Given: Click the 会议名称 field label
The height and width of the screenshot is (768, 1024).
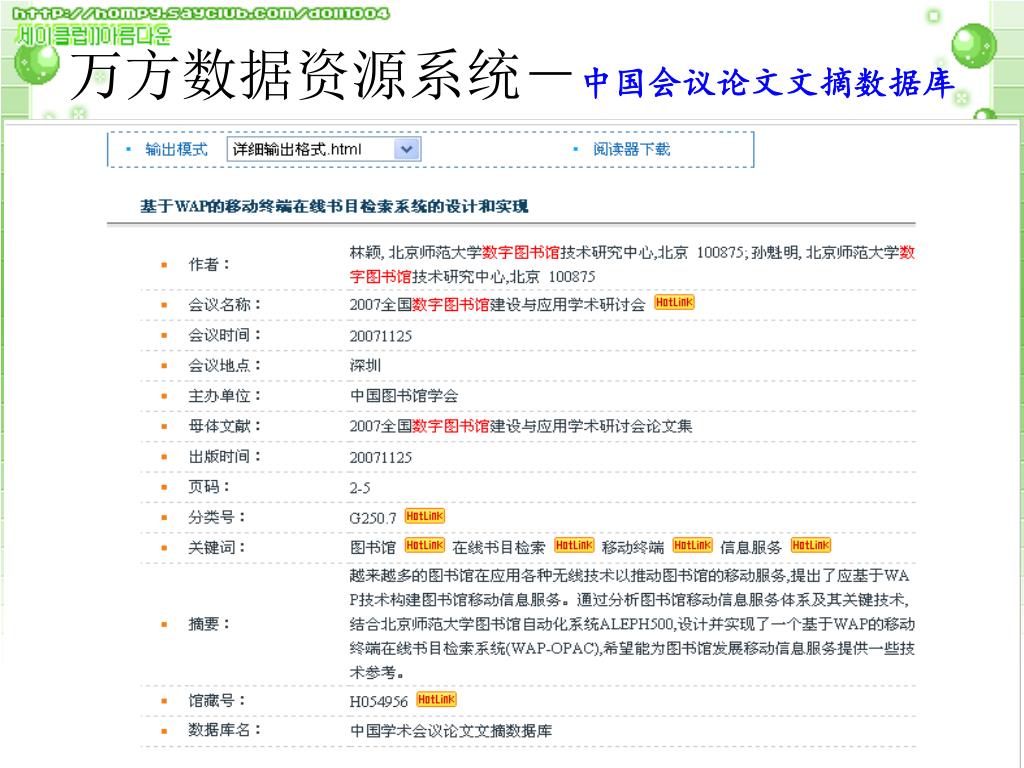Looking at the screenshot, I should [x=225, y=305].
